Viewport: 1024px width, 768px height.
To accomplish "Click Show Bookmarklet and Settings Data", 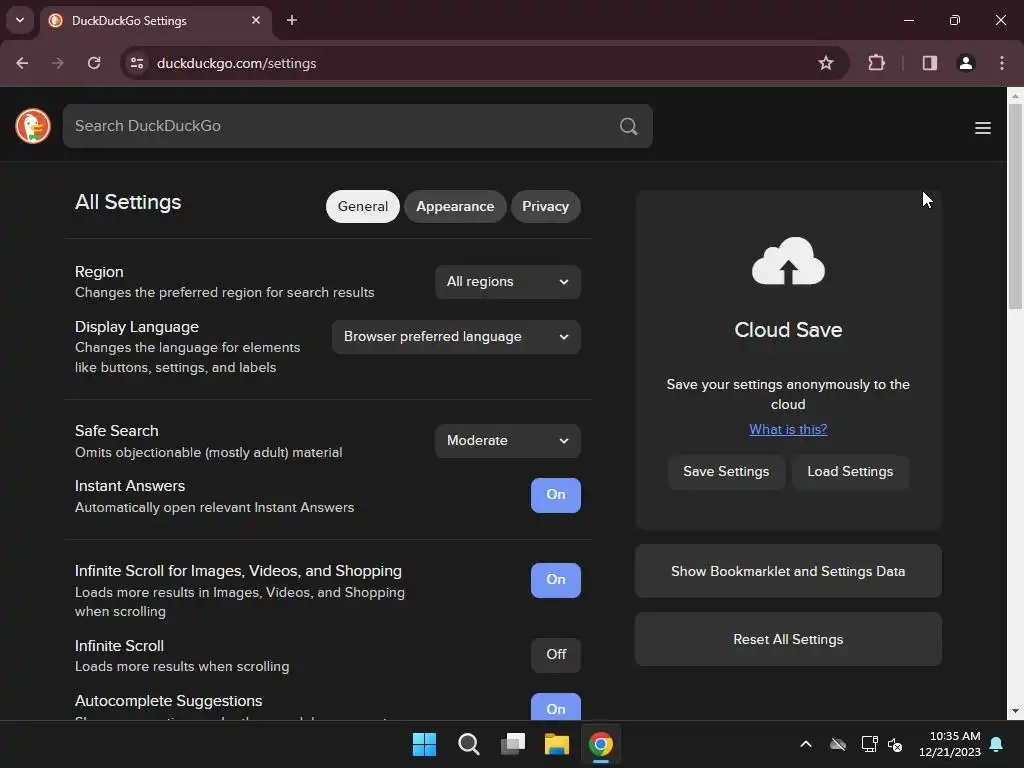I will pyautogui.click(x=788, y=571).
